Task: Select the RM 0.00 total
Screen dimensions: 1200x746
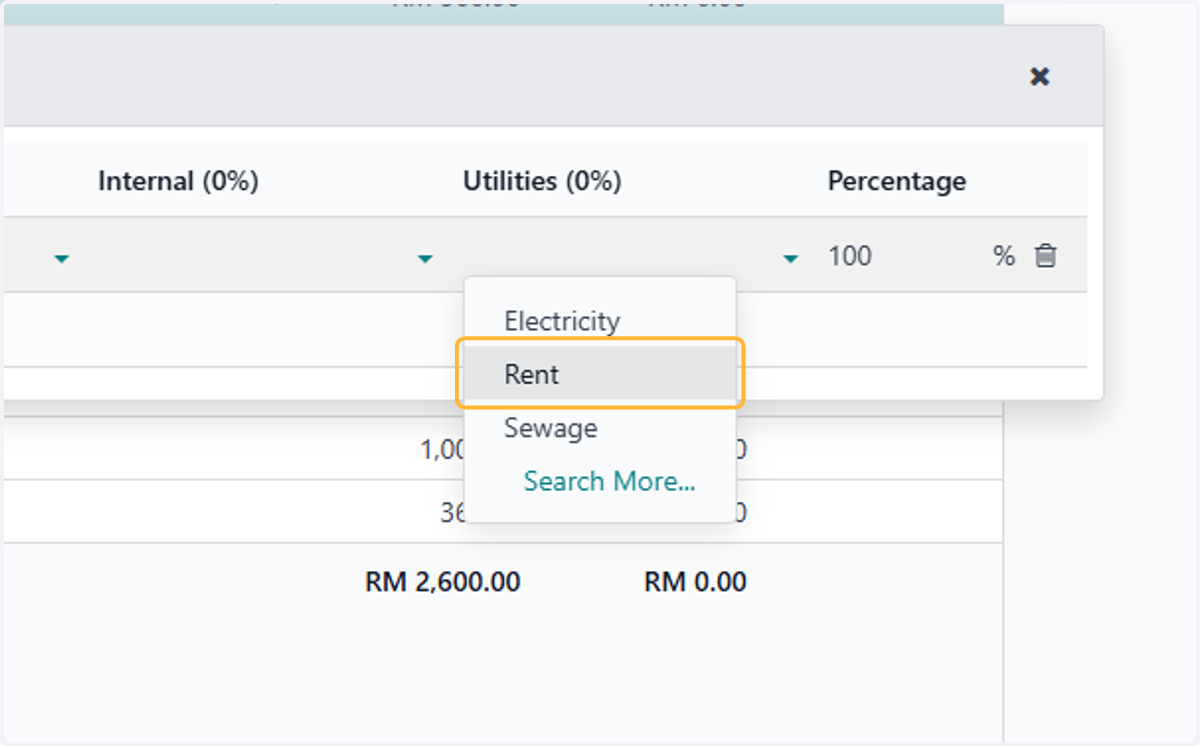Action: (695, 582)
